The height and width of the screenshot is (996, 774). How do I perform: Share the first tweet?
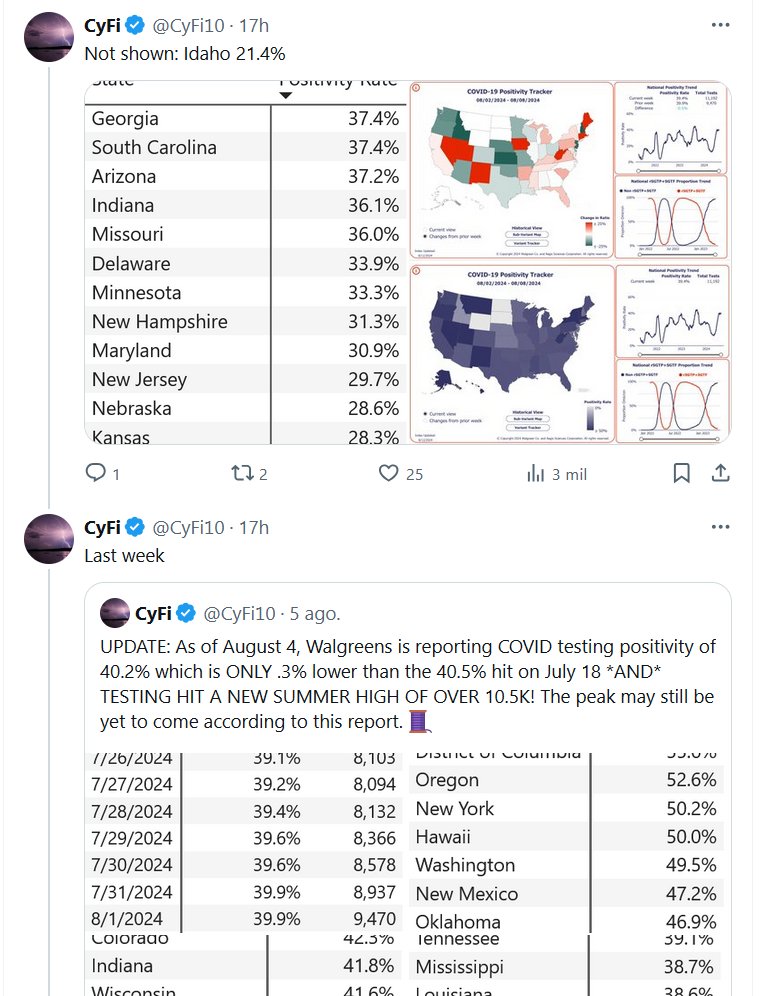720,473
